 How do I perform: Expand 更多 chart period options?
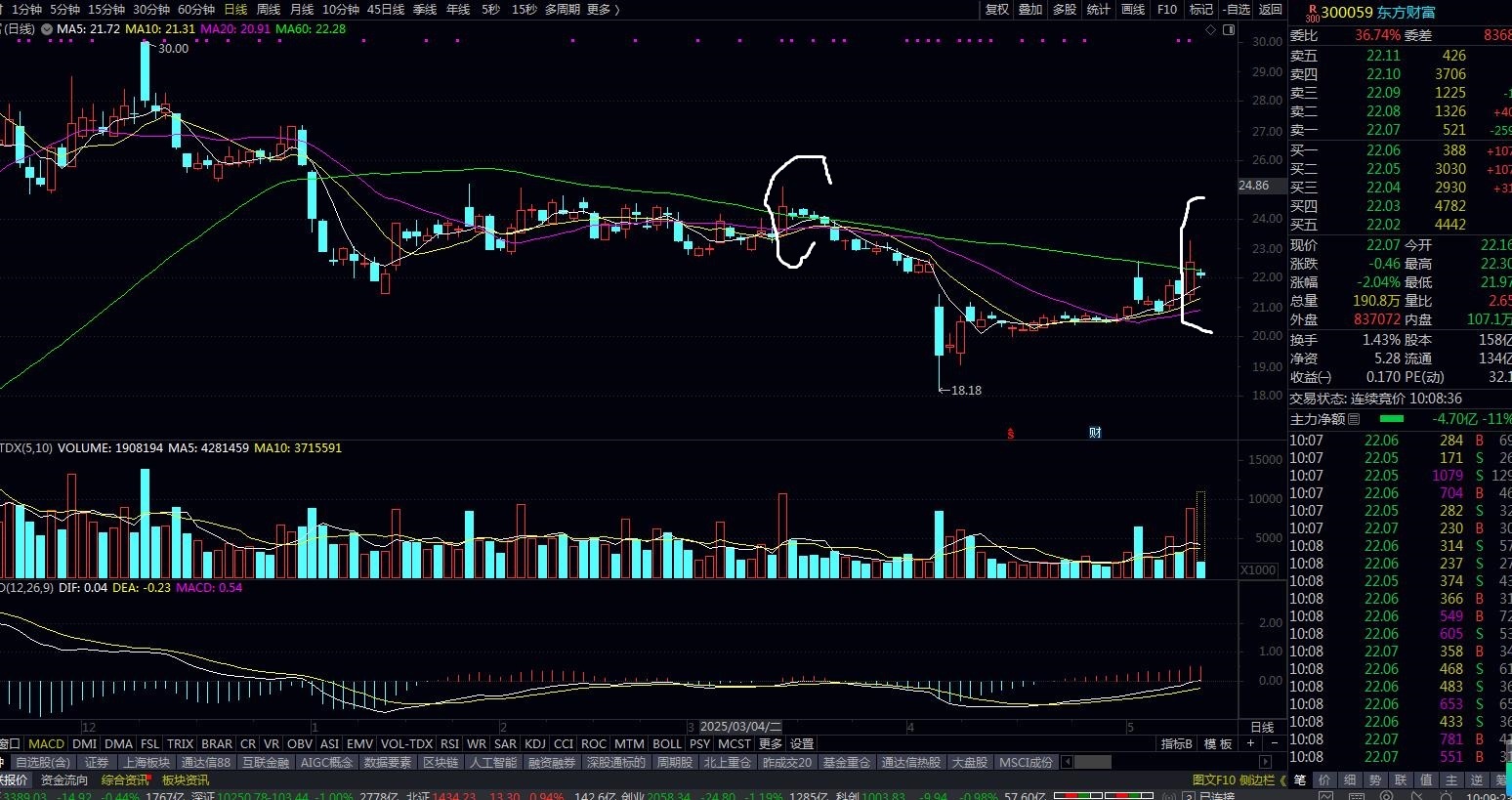602,9
